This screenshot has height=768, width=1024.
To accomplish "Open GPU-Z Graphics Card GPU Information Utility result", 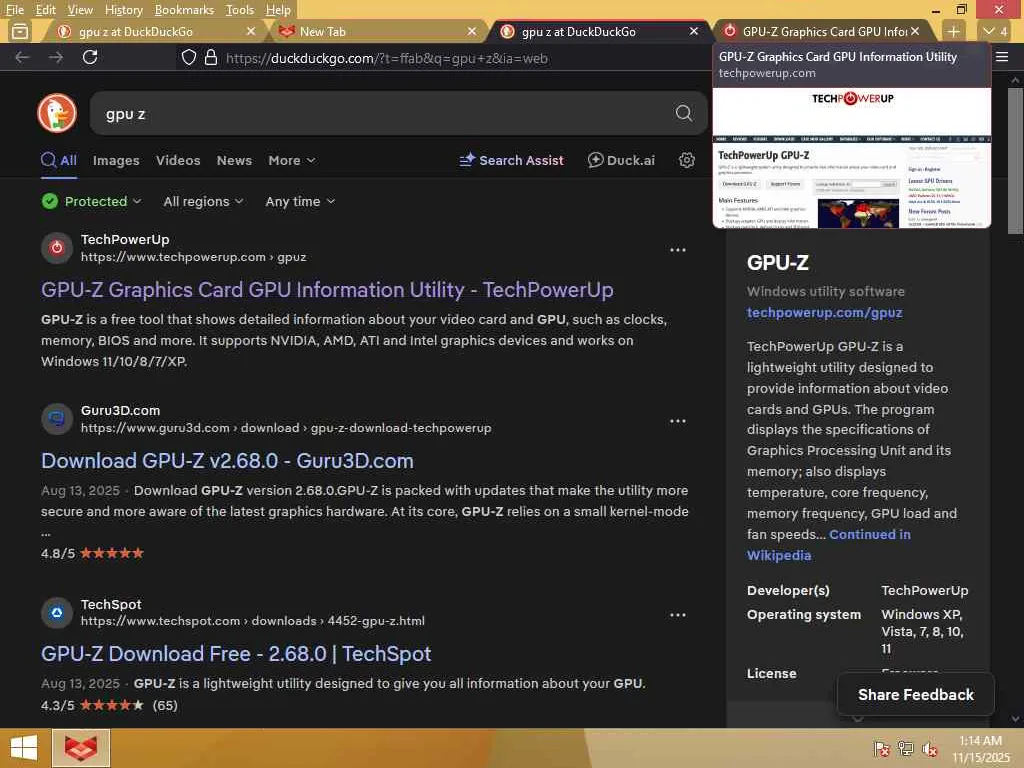I will [327, 289].
